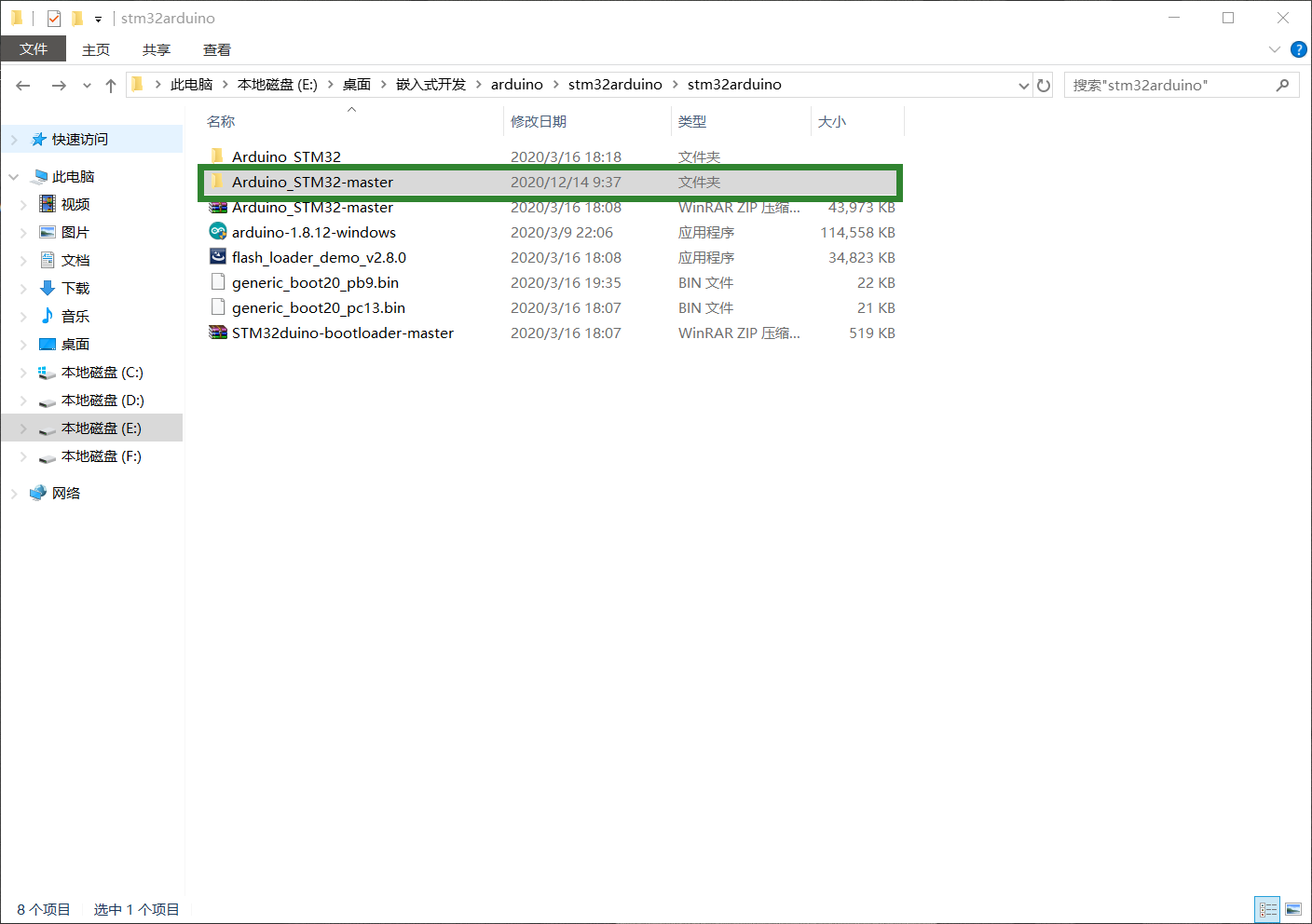
Task: Open the recent locations dropdown arrow
Action: click(x=87, y=86)
